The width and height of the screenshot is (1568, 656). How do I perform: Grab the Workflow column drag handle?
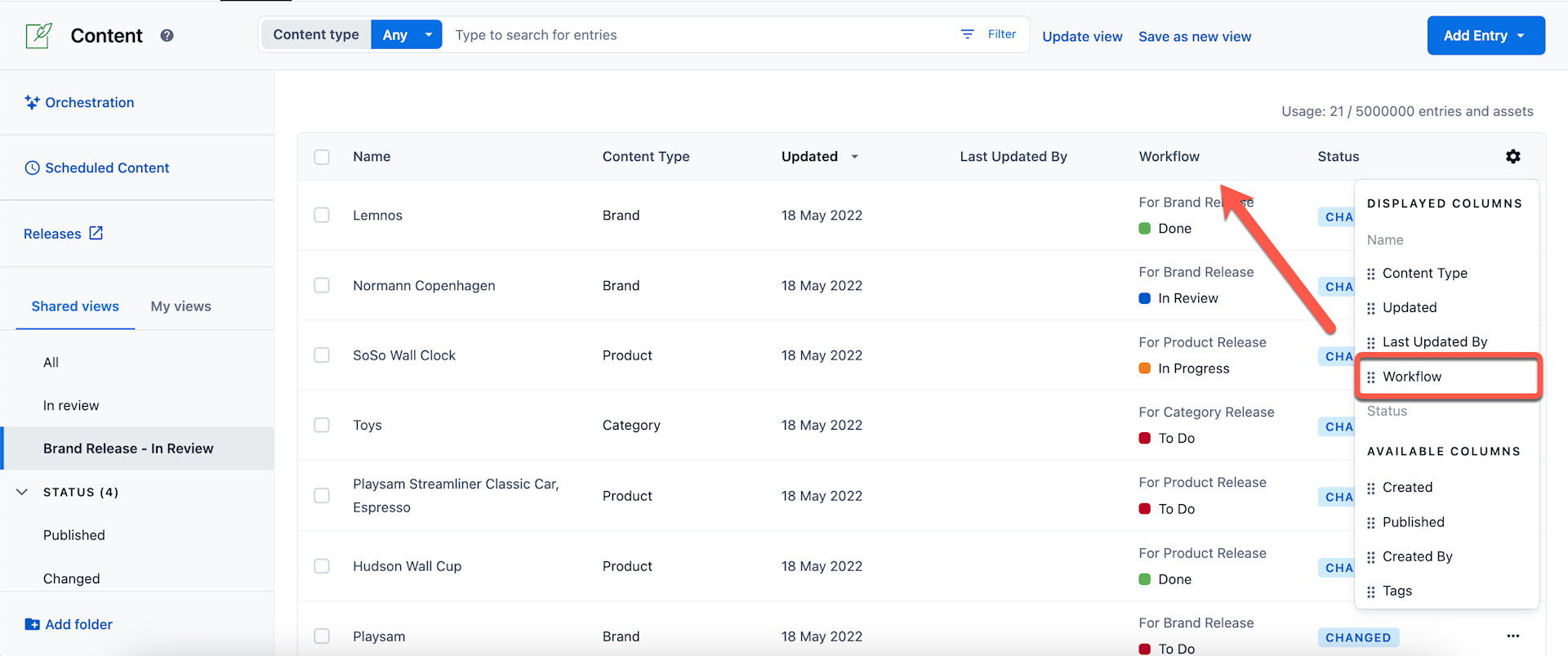click(x=1370, y=377)
